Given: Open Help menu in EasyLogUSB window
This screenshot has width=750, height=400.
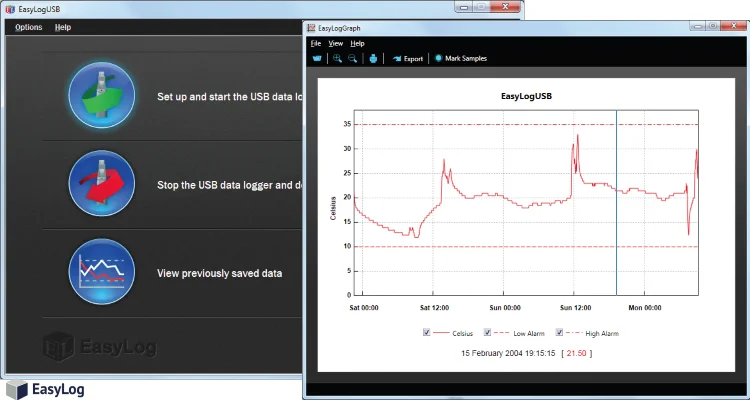Looking at the screenshot, I should pos(63,27).
